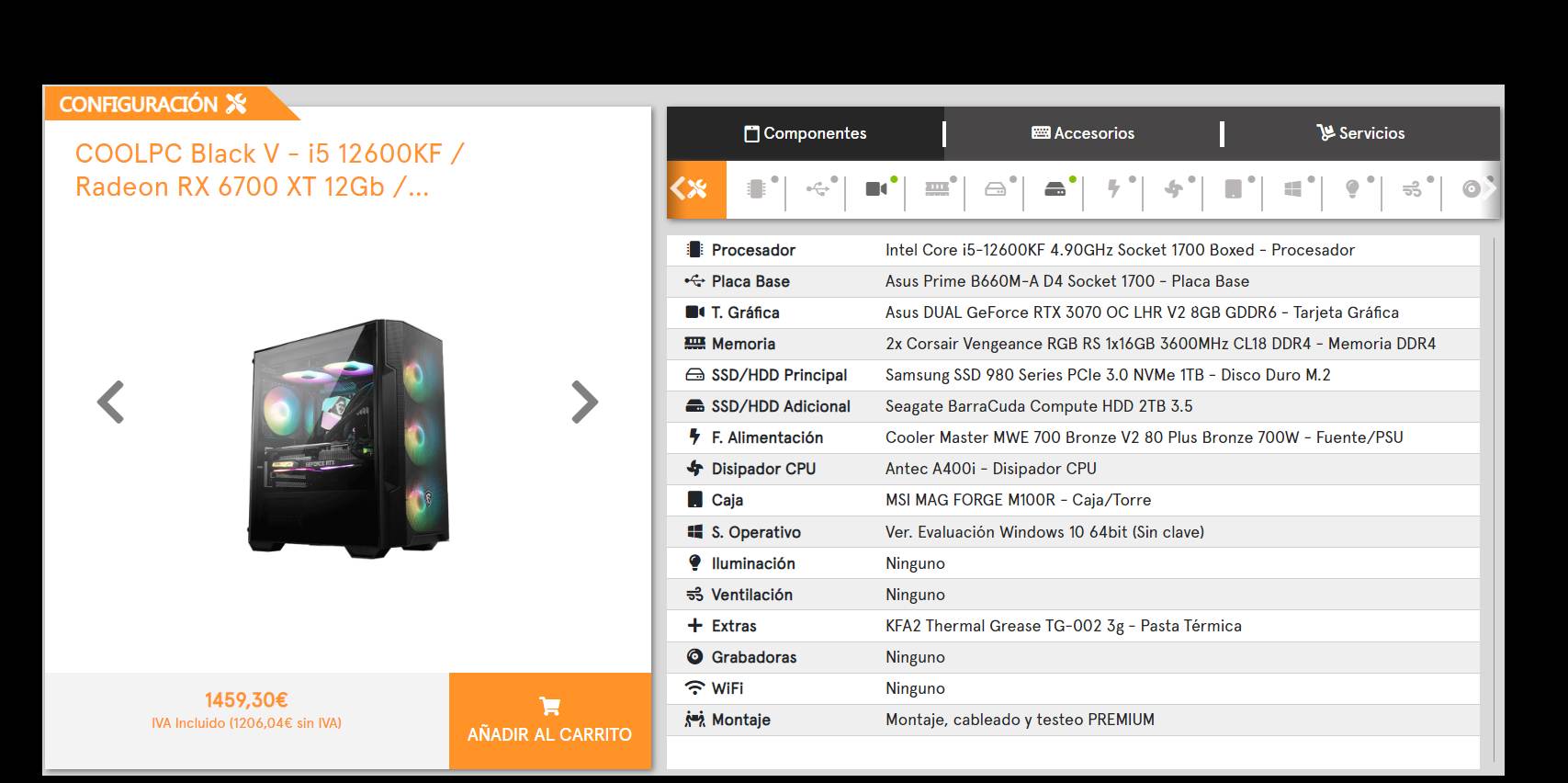The image size is (1568, 783).
Task: Click the "Ventilación" row label
Action: [751, 595]
